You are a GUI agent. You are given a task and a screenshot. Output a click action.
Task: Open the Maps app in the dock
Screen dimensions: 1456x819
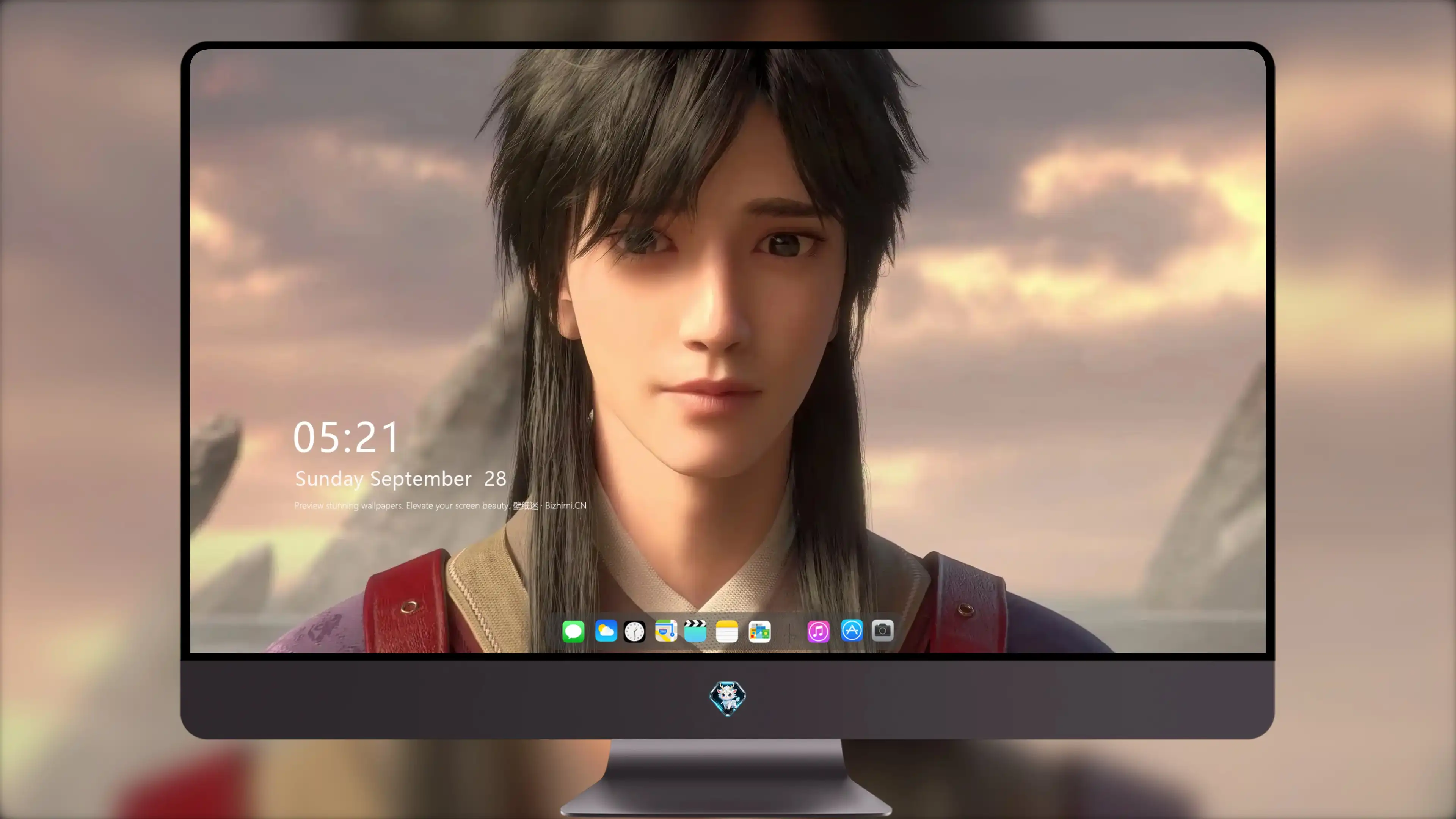click(666, 631)
